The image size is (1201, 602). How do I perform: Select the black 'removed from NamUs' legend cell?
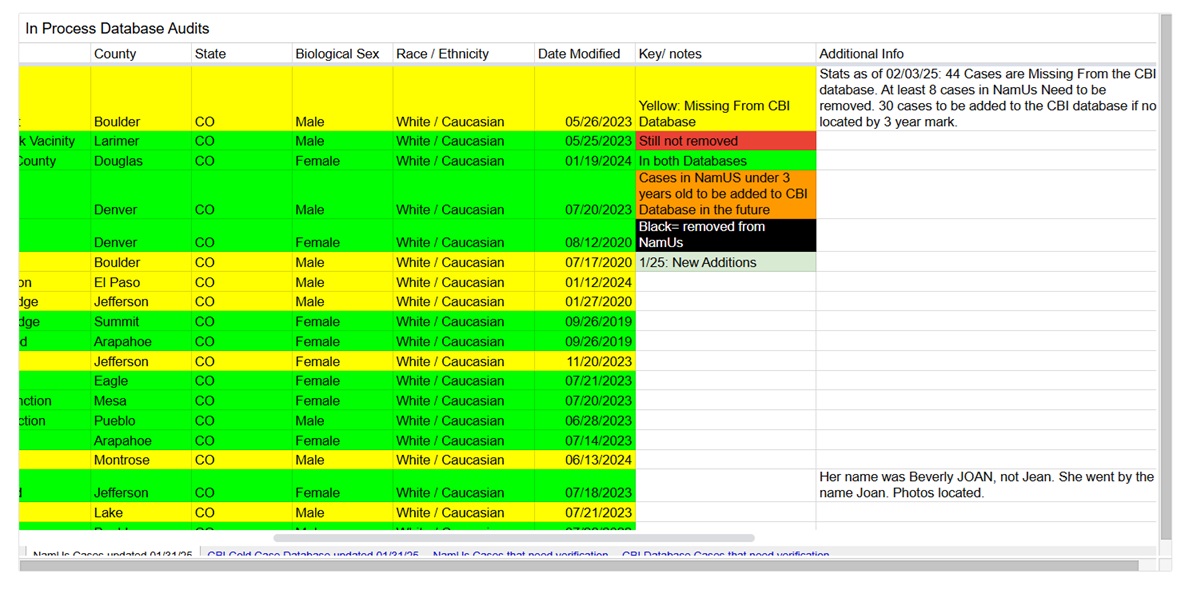coord(725,235)
